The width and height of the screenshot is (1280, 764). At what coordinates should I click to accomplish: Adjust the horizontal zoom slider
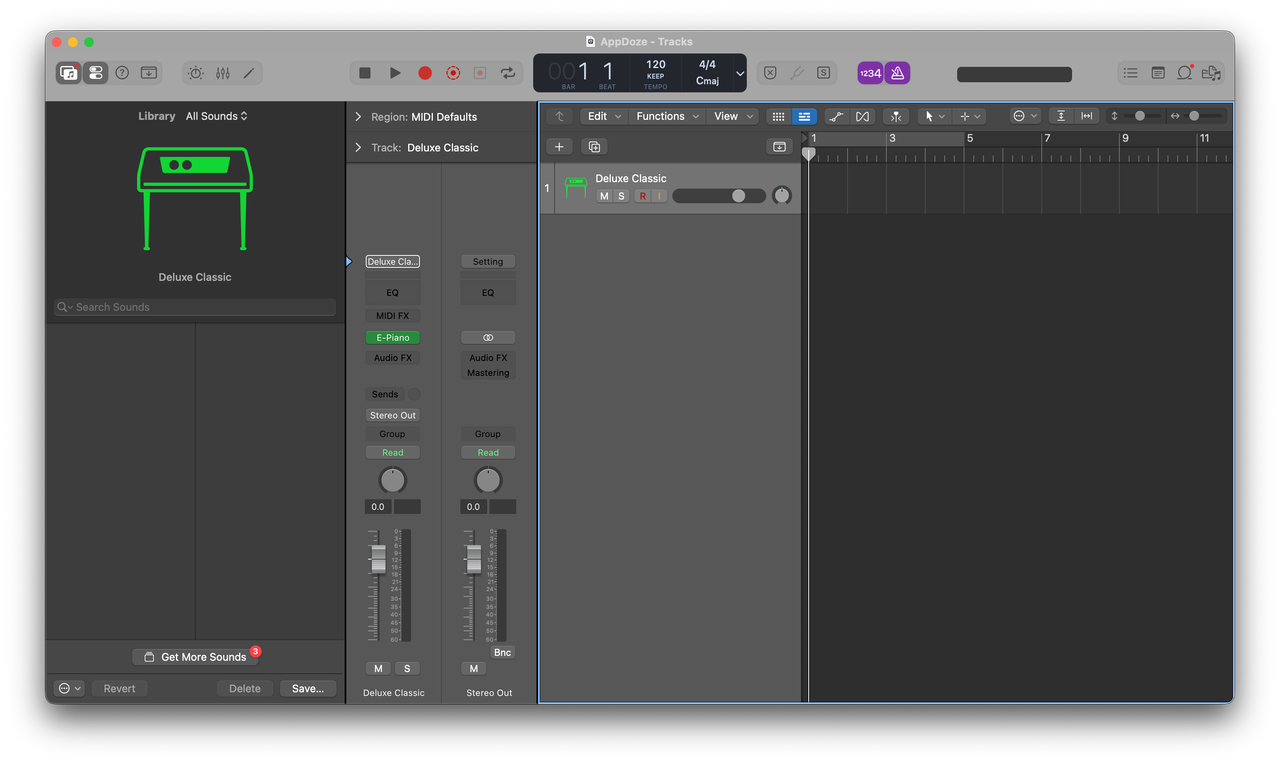(x=1205, y=116)
